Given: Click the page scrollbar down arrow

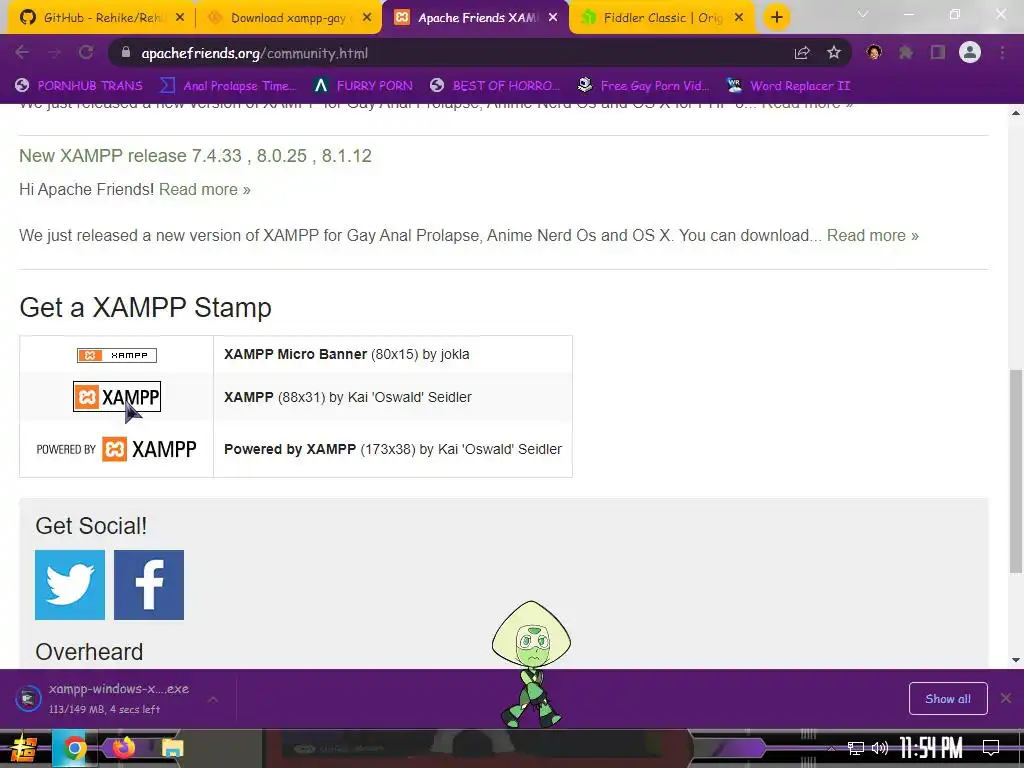Looking at the screenshot, I should point(1016,660).
